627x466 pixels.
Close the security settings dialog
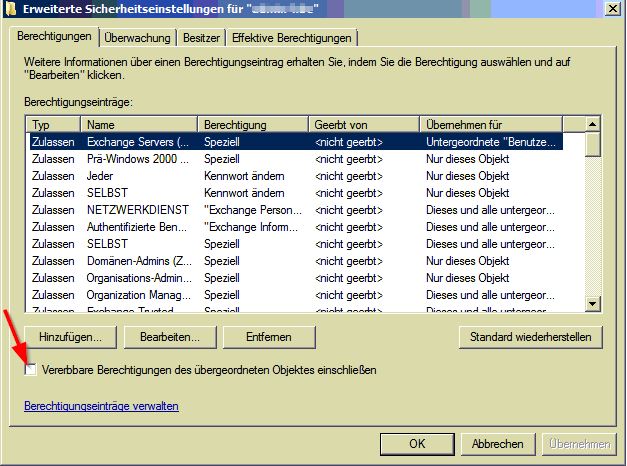pyautogui.click(x=608, y=9)
